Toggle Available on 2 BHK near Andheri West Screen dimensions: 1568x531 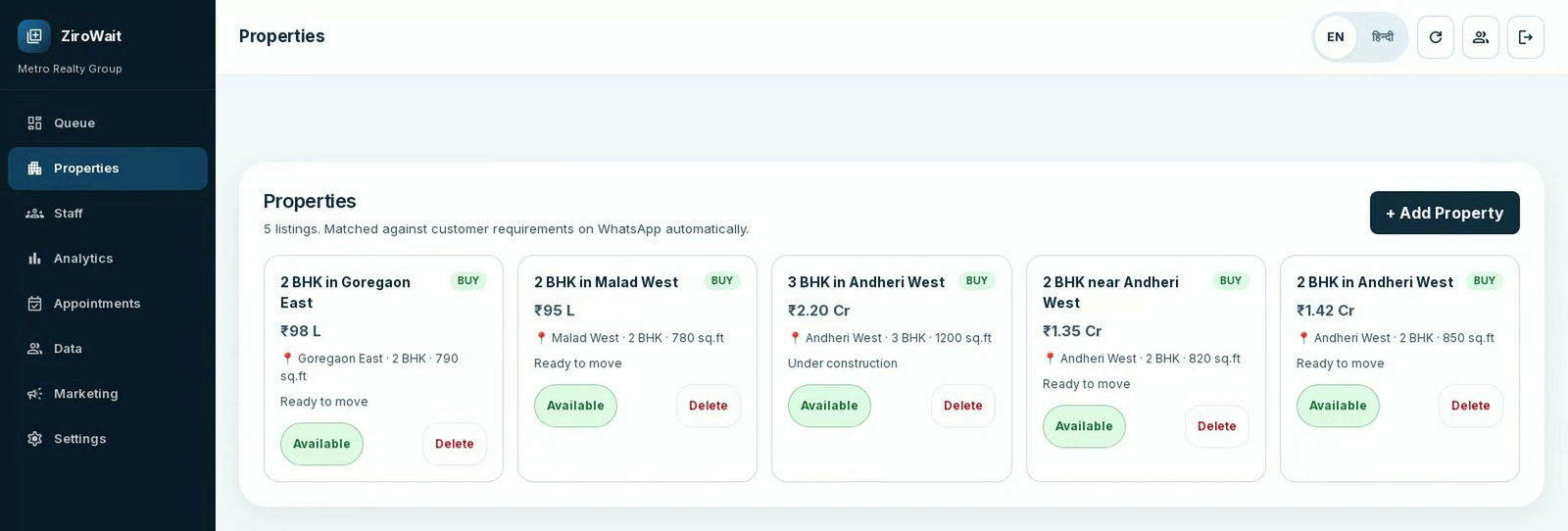tap(1084, 426)
